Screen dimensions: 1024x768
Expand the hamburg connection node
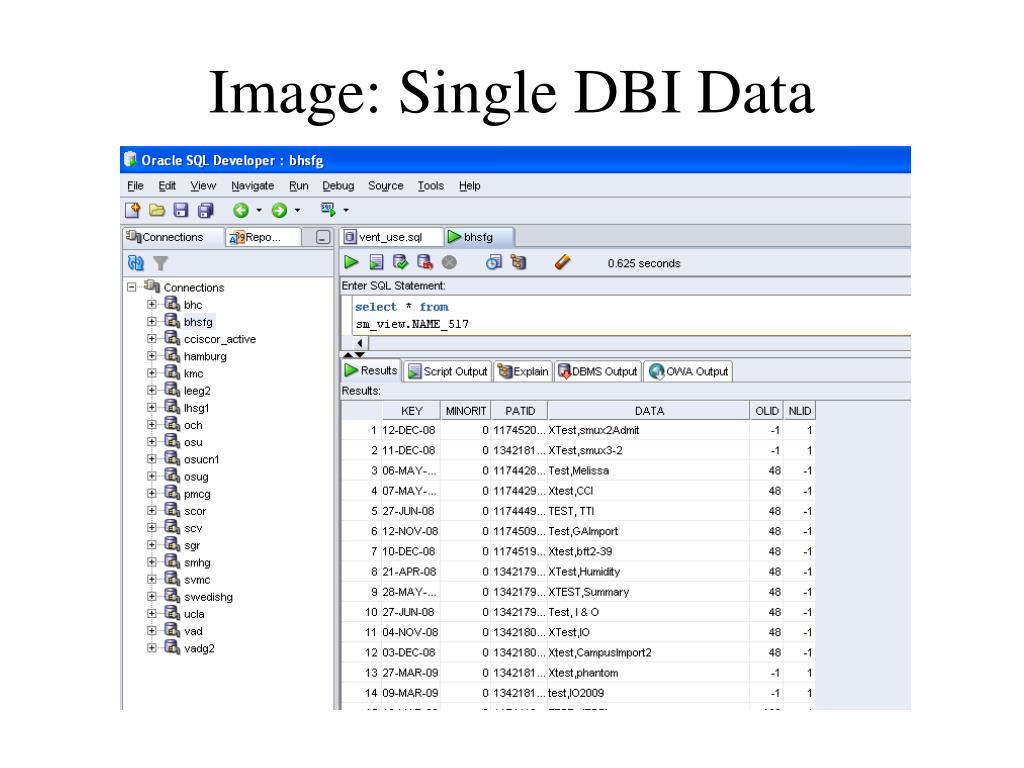click(x=152, y=356)
